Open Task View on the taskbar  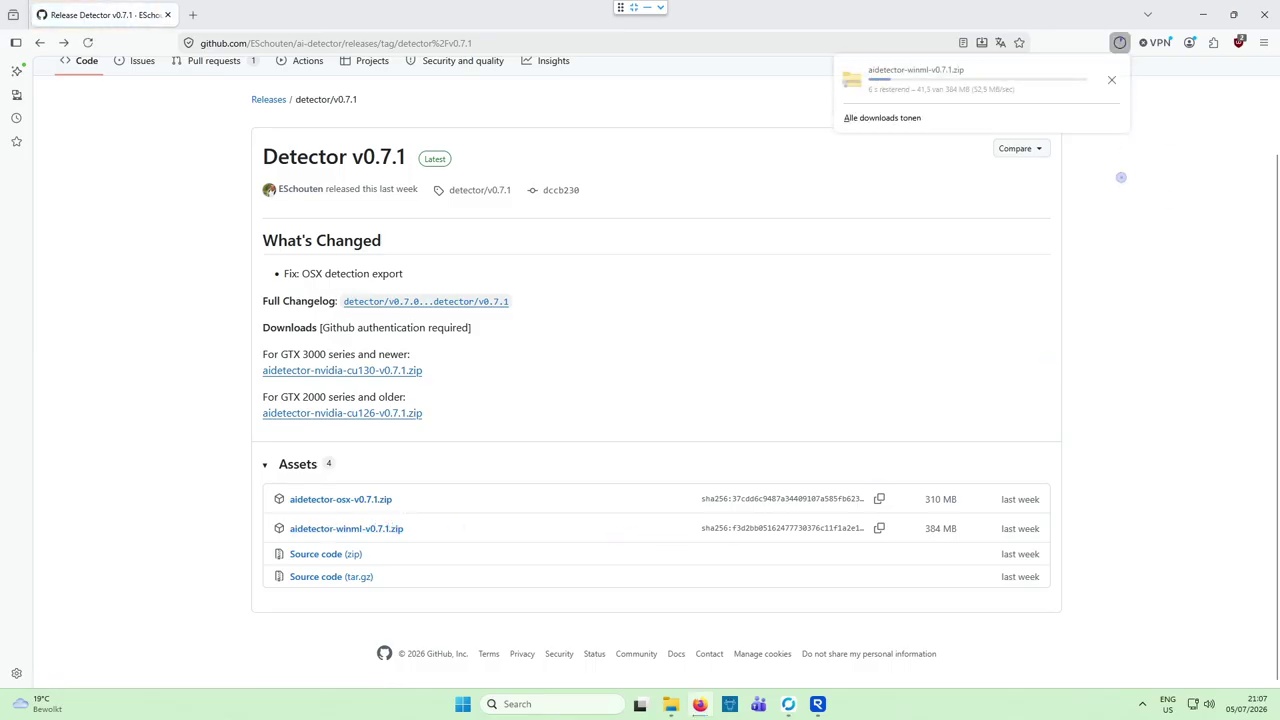point(640,704)
